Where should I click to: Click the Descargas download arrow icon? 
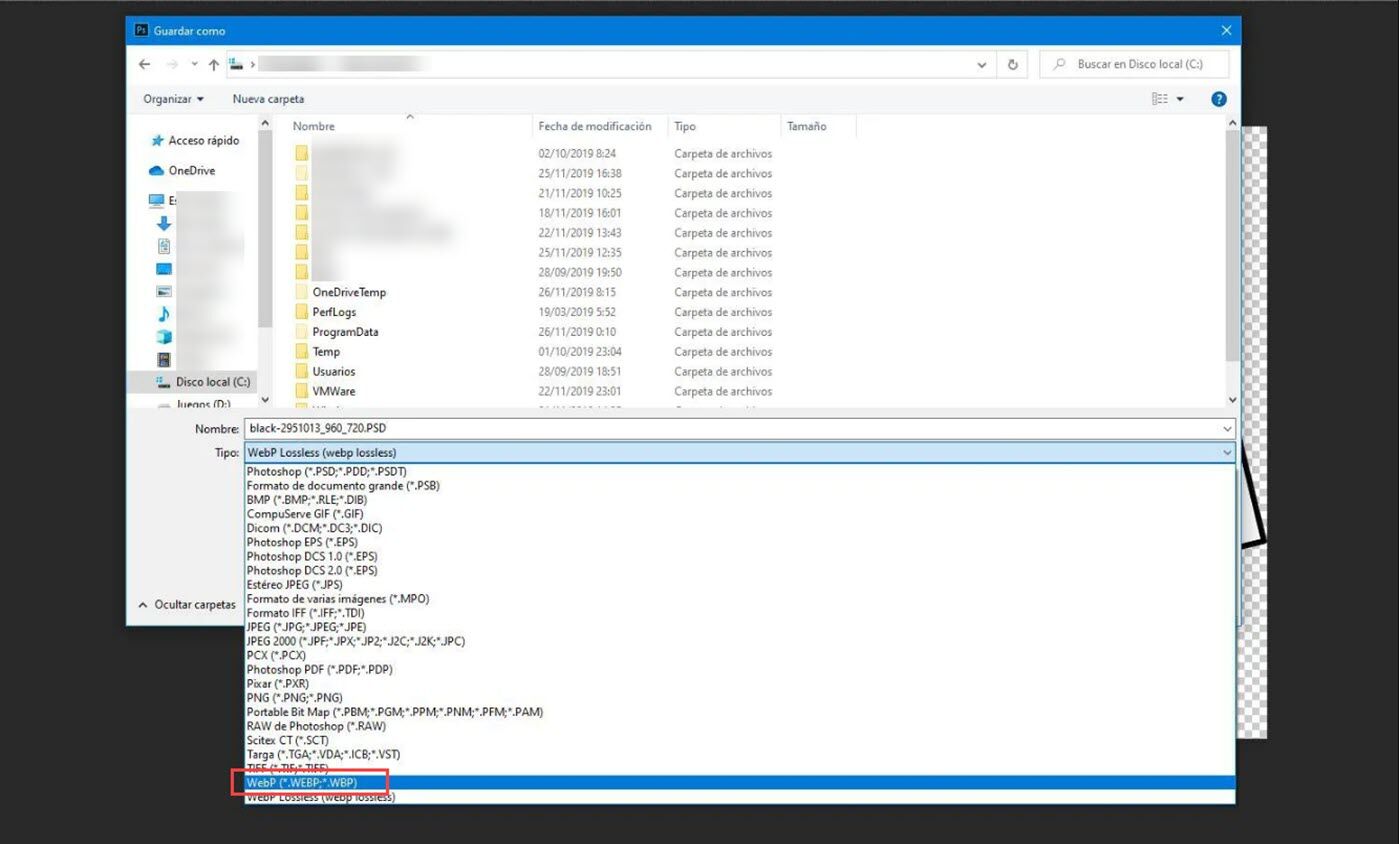pos(163,222)
